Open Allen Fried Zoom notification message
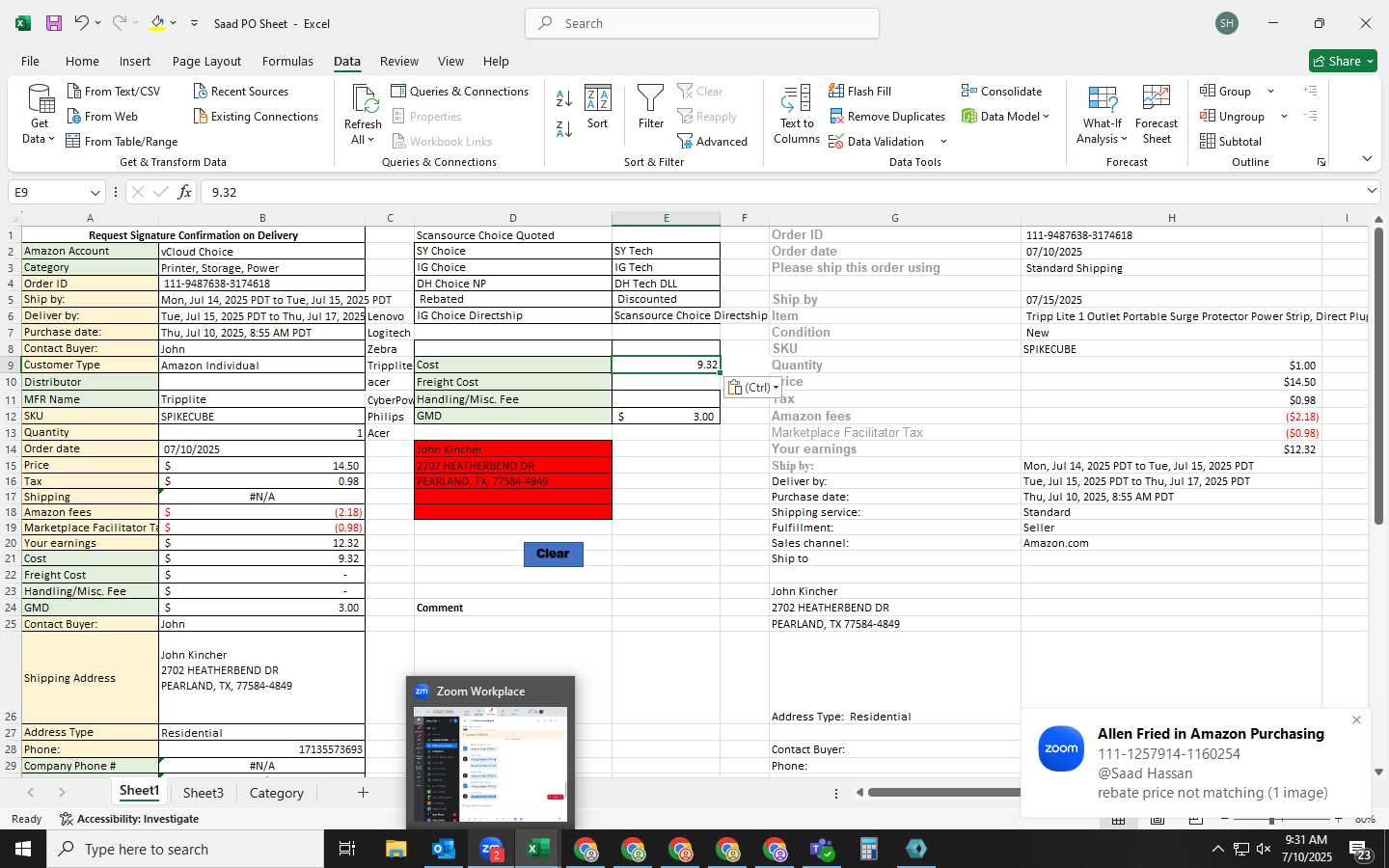This screenshot has width=1389, height=868. pyautogui.click(x=1196, y=764)
